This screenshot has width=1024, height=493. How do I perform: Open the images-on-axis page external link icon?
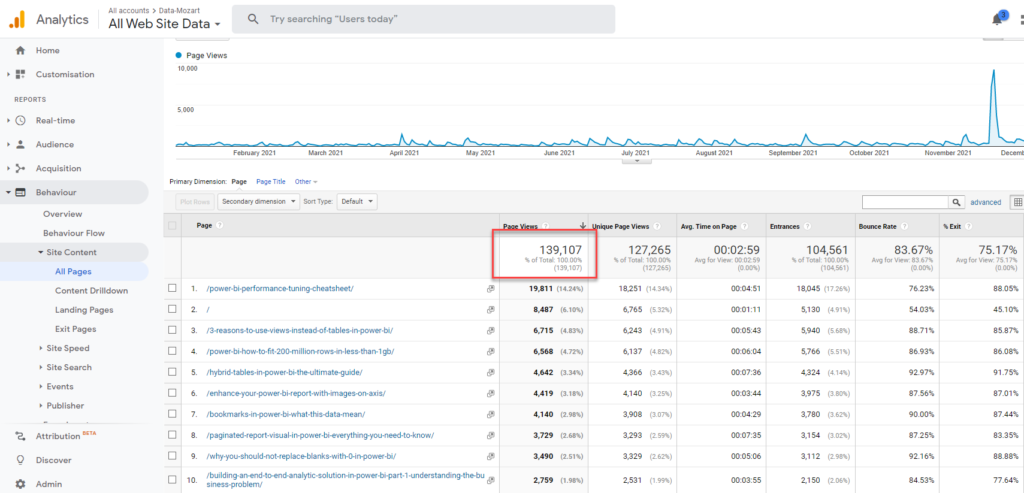click(x=490, y=393)
